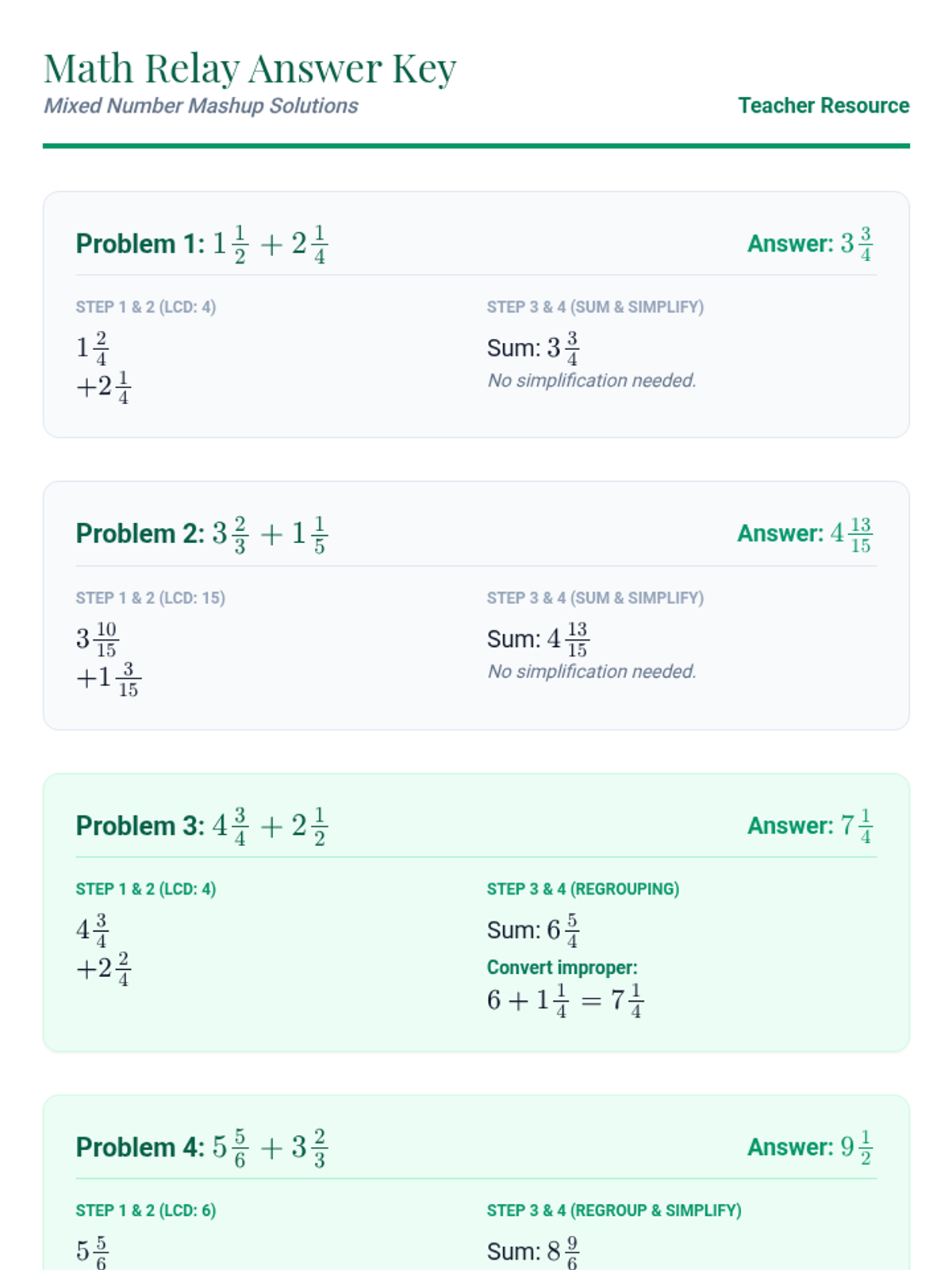The height and width of the screenshot is (1270, 952).
Task: Click the Problem 3 sum of 6 5/4
Action: click(533, 929)
